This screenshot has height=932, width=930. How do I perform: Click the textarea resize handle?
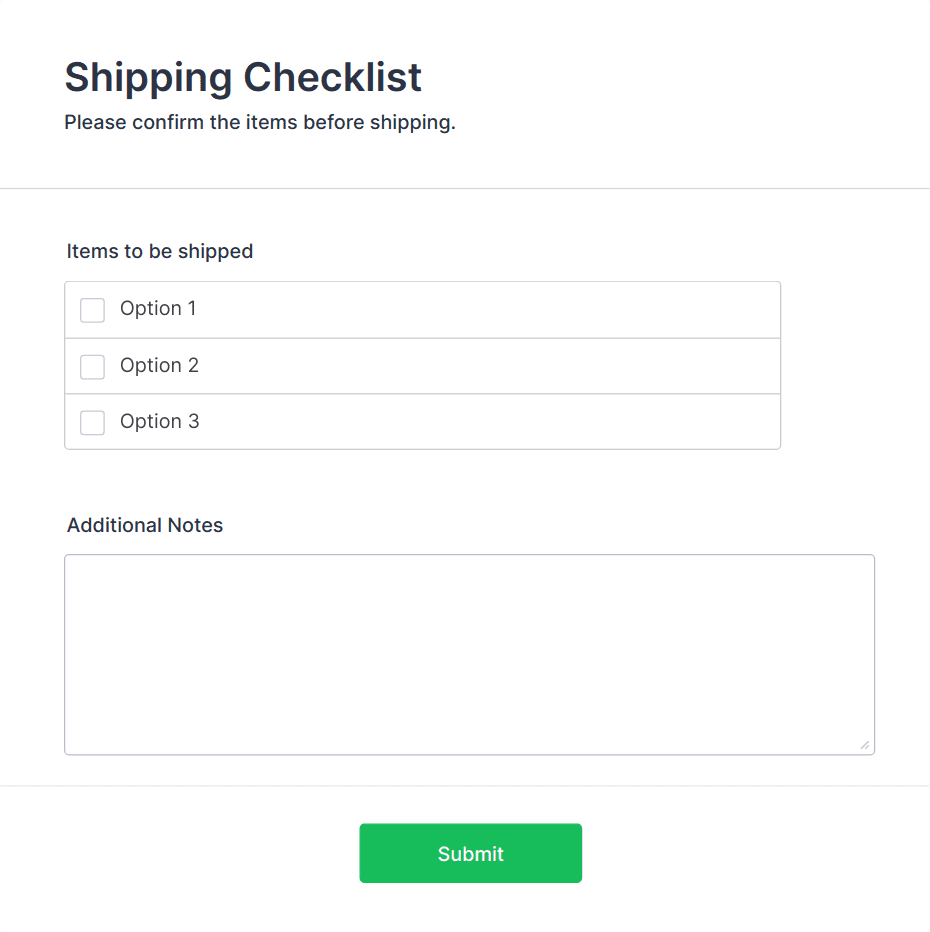(864, 745)
